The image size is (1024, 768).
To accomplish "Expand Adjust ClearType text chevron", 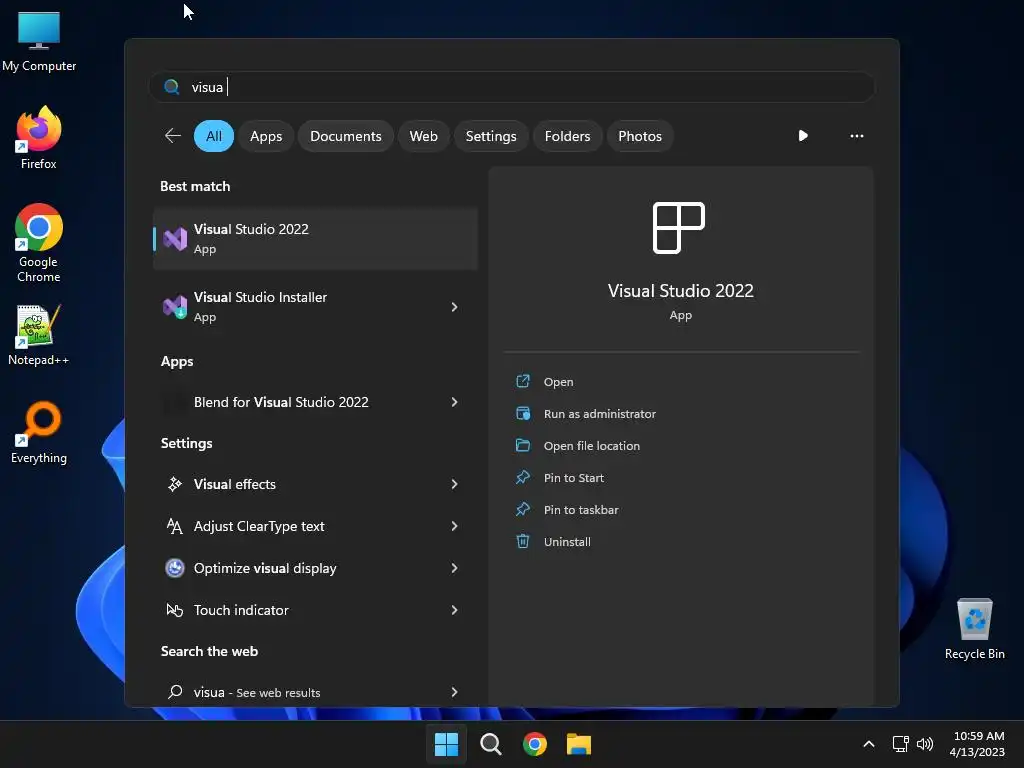I will tap(455, 526).
